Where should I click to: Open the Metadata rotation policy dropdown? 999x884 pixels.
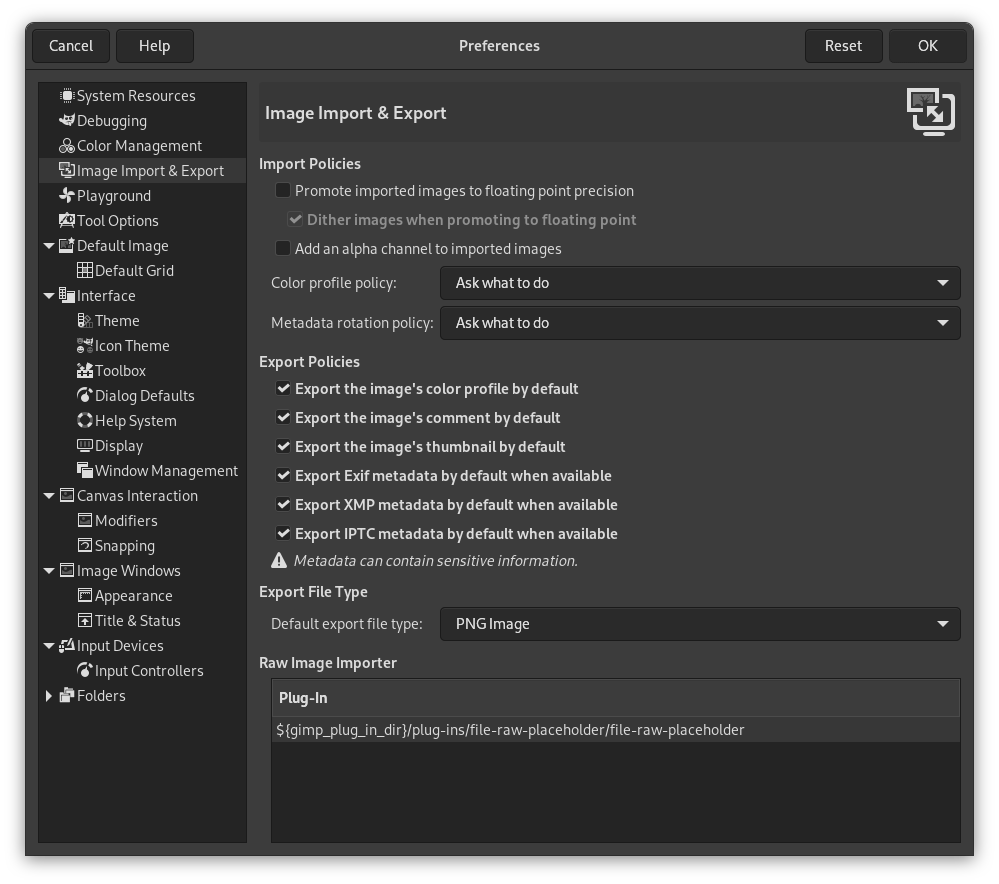pyautogui.click(x=700, y=322)
